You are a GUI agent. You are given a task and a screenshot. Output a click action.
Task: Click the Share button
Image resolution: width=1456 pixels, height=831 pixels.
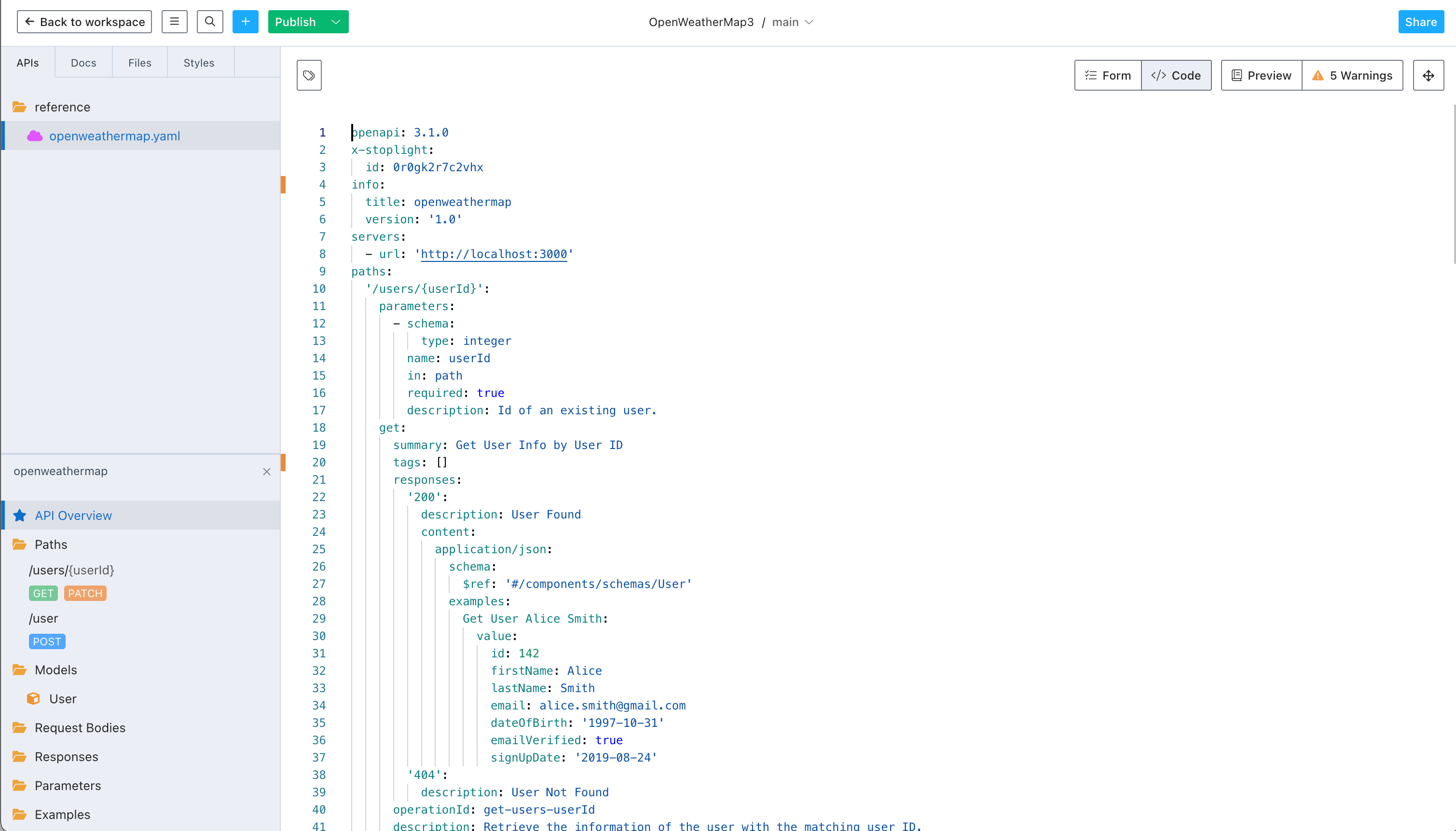tap(1421, 22)
